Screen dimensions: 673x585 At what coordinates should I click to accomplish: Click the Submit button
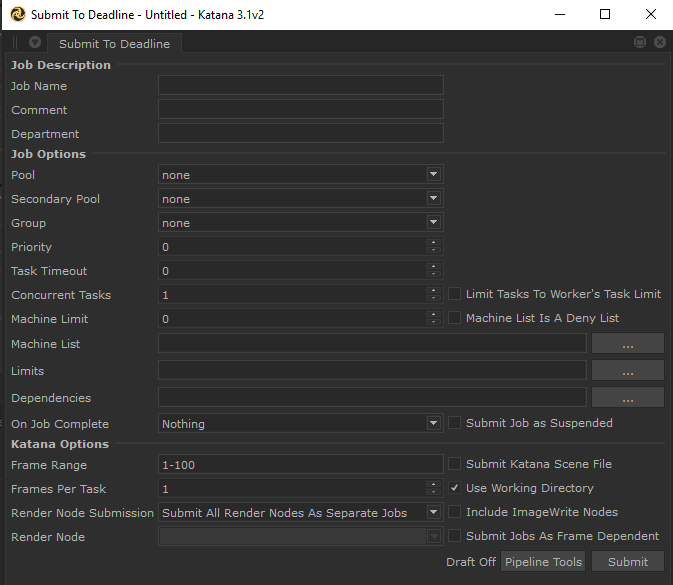point(628,562)
